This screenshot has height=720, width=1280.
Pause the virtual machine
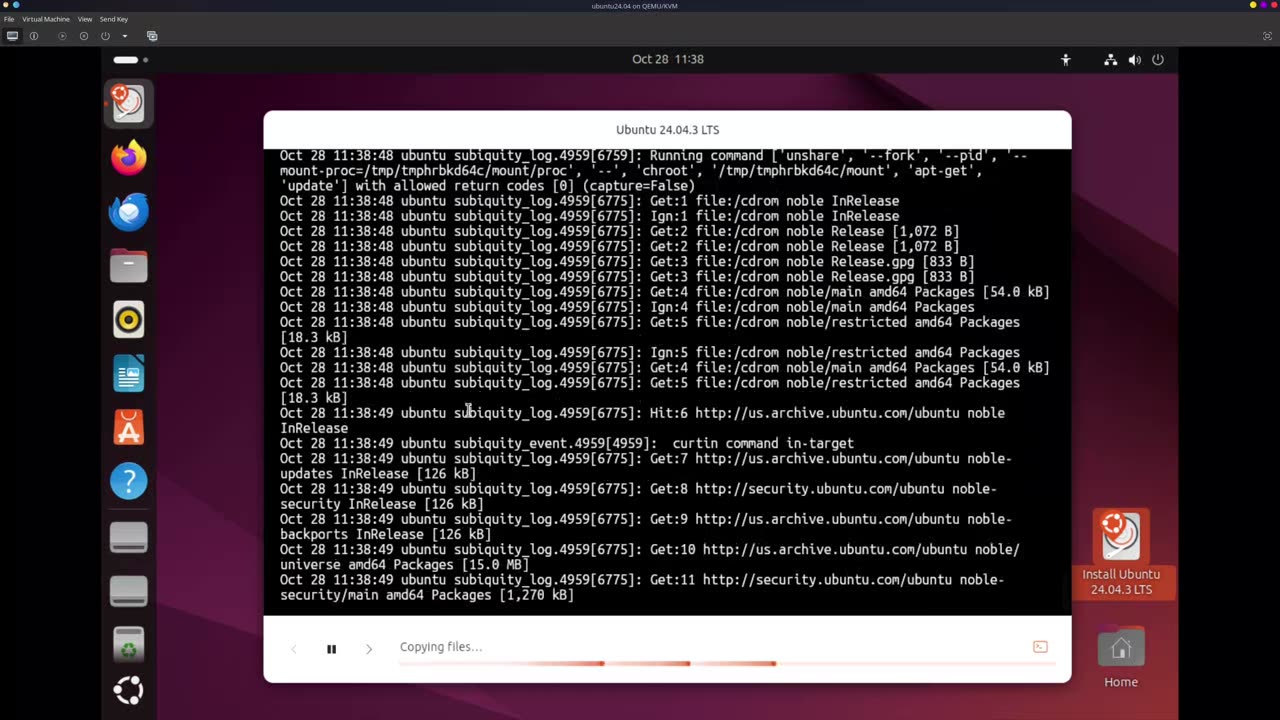(84, 36)
